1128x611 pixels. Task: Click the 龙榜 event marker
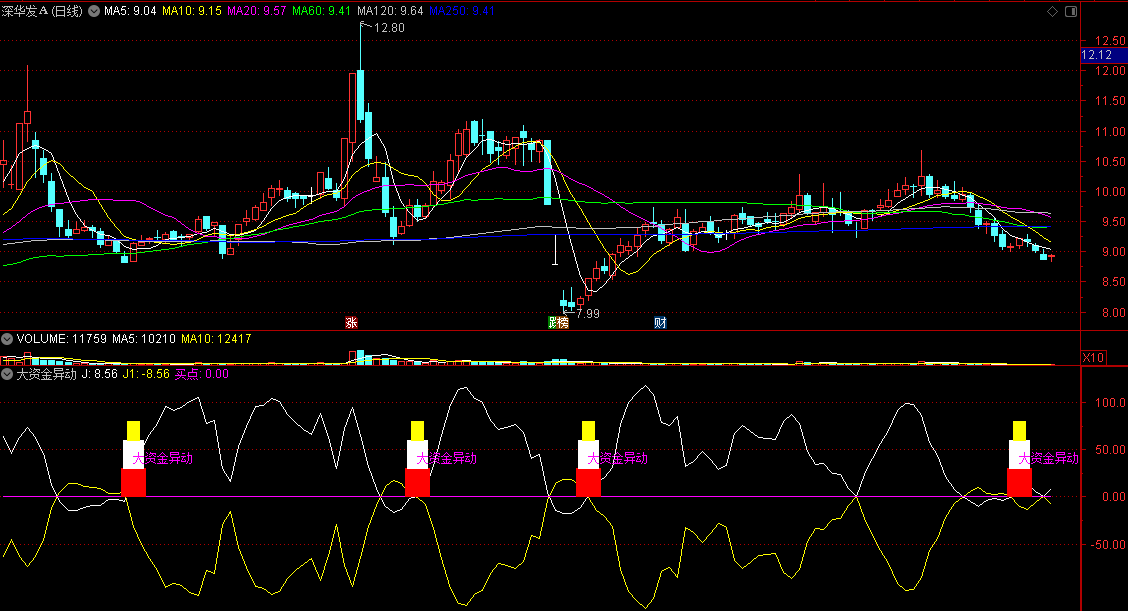click(558, 322)
